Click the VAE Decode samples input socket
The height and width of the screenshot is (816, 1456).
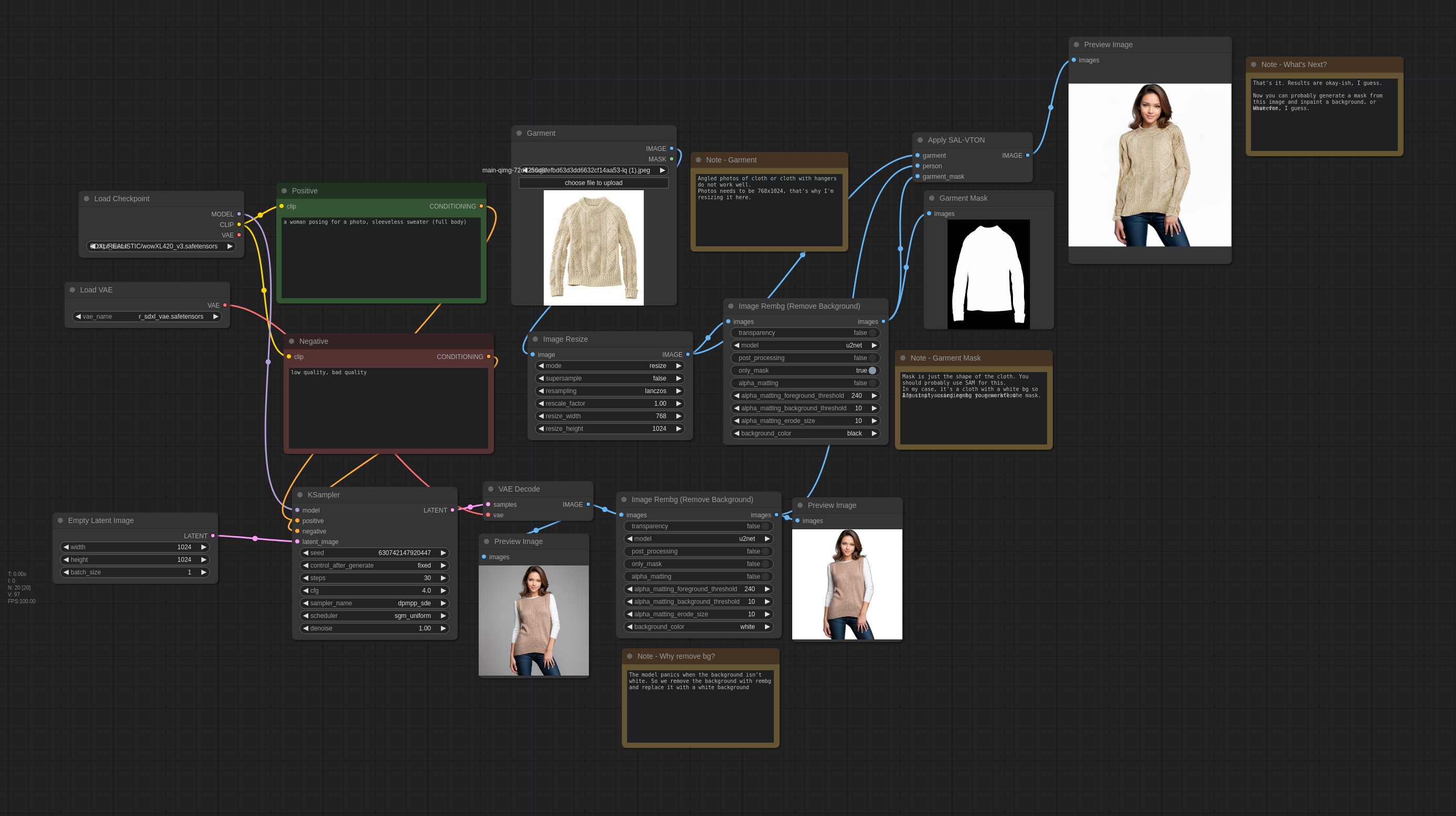[488, 504]
